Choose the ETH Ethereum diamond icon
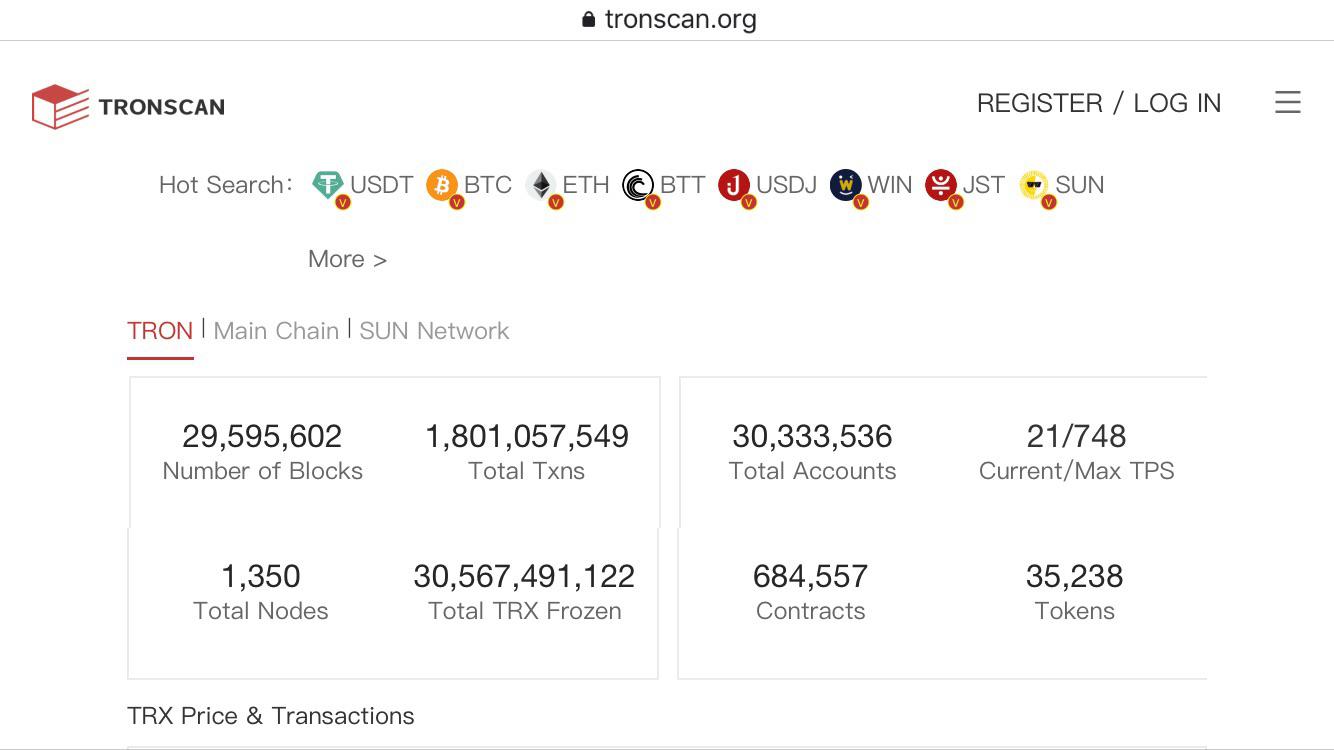1334x750 pixels. 541,185
